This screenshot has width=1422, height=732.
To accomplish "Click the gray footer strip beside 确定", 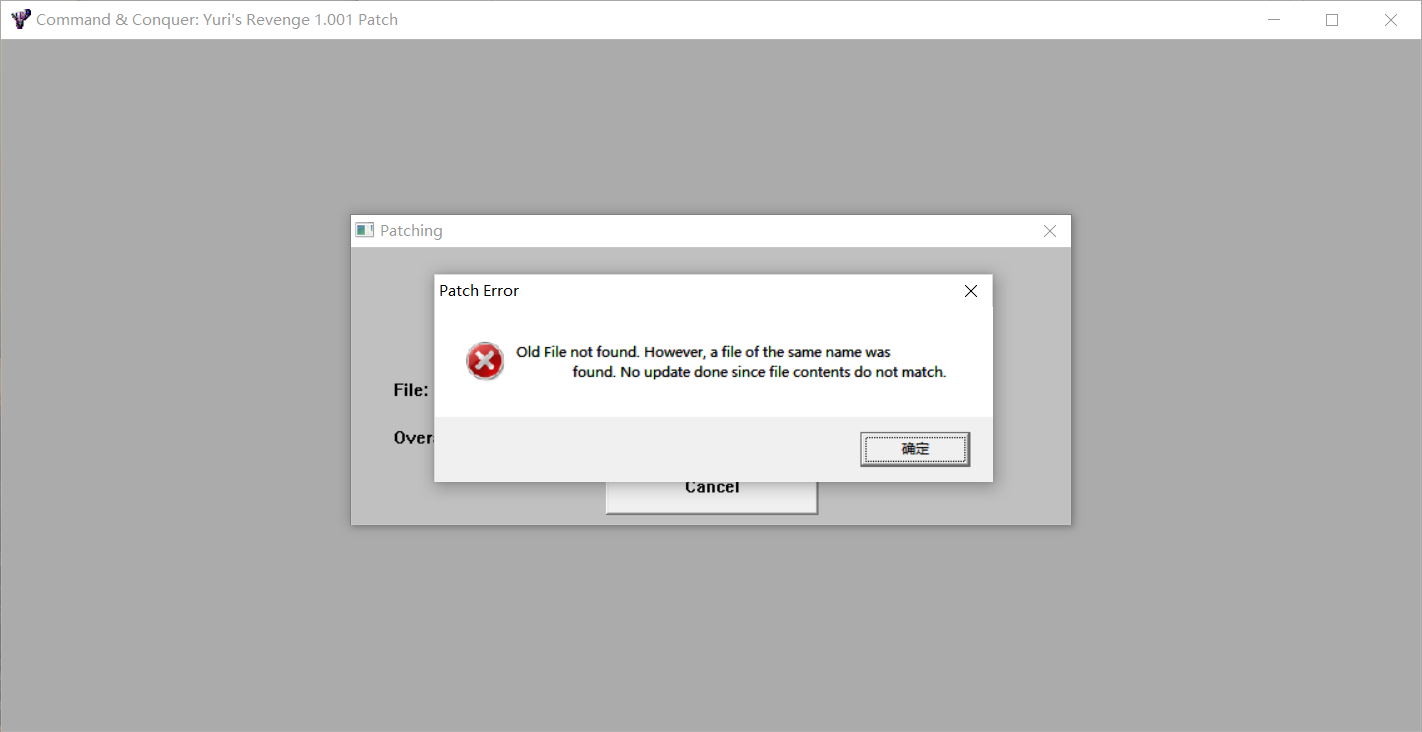I will pyautogui.click(x=647, y=449).
